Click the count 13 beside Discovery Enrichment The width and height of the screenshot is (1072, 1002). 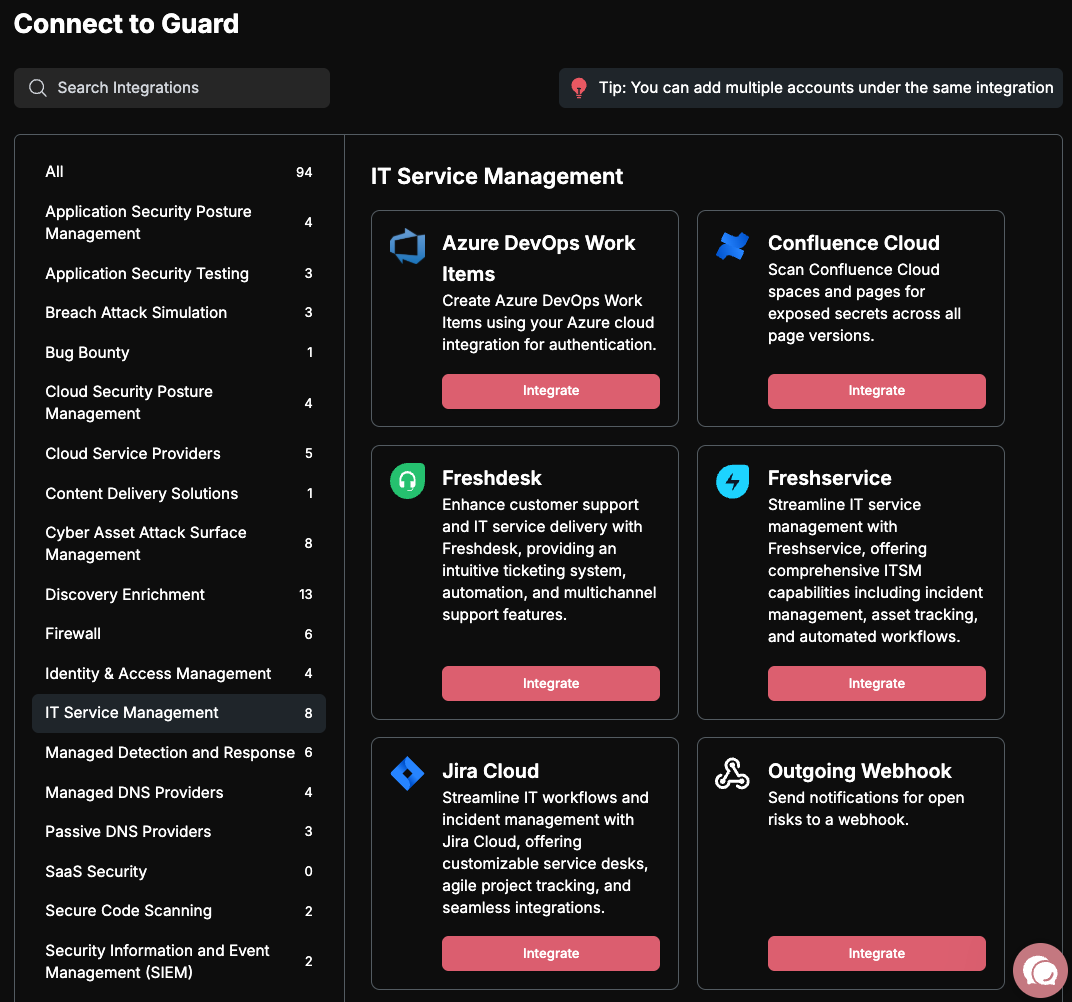306,595
